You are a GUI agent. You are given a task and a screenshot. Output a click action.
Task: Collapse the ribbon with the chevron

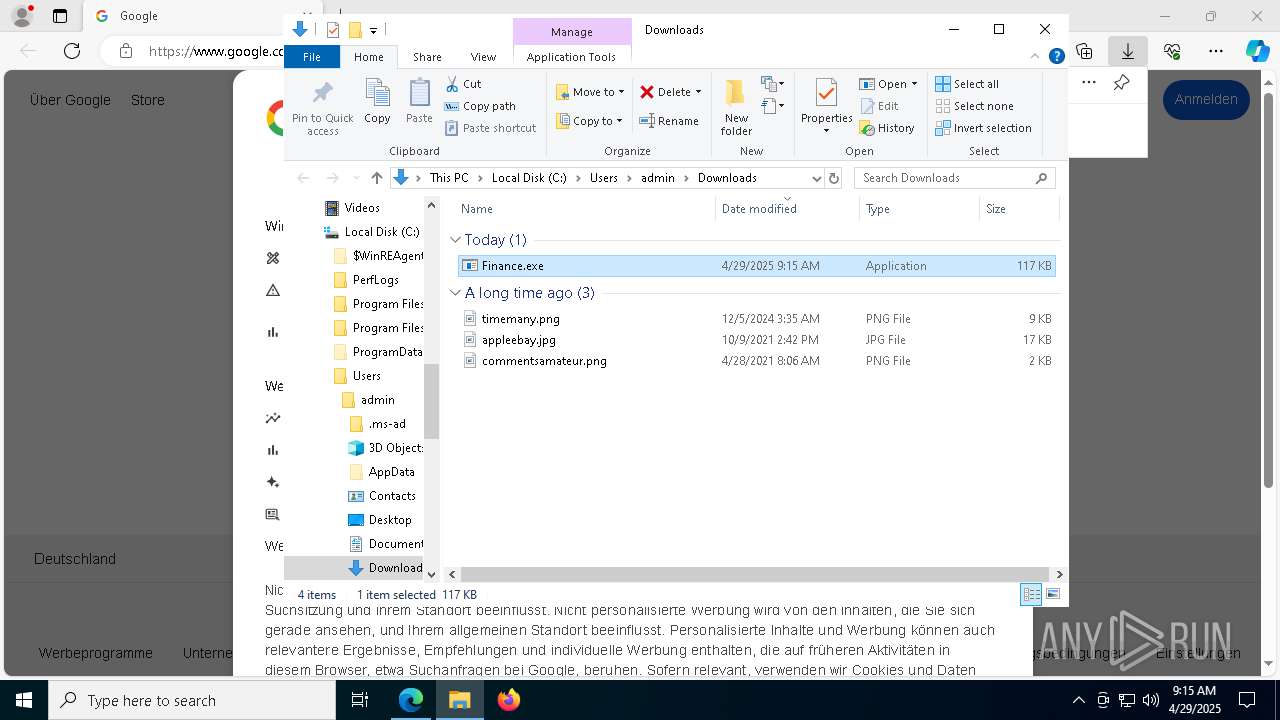(1036, 57)
